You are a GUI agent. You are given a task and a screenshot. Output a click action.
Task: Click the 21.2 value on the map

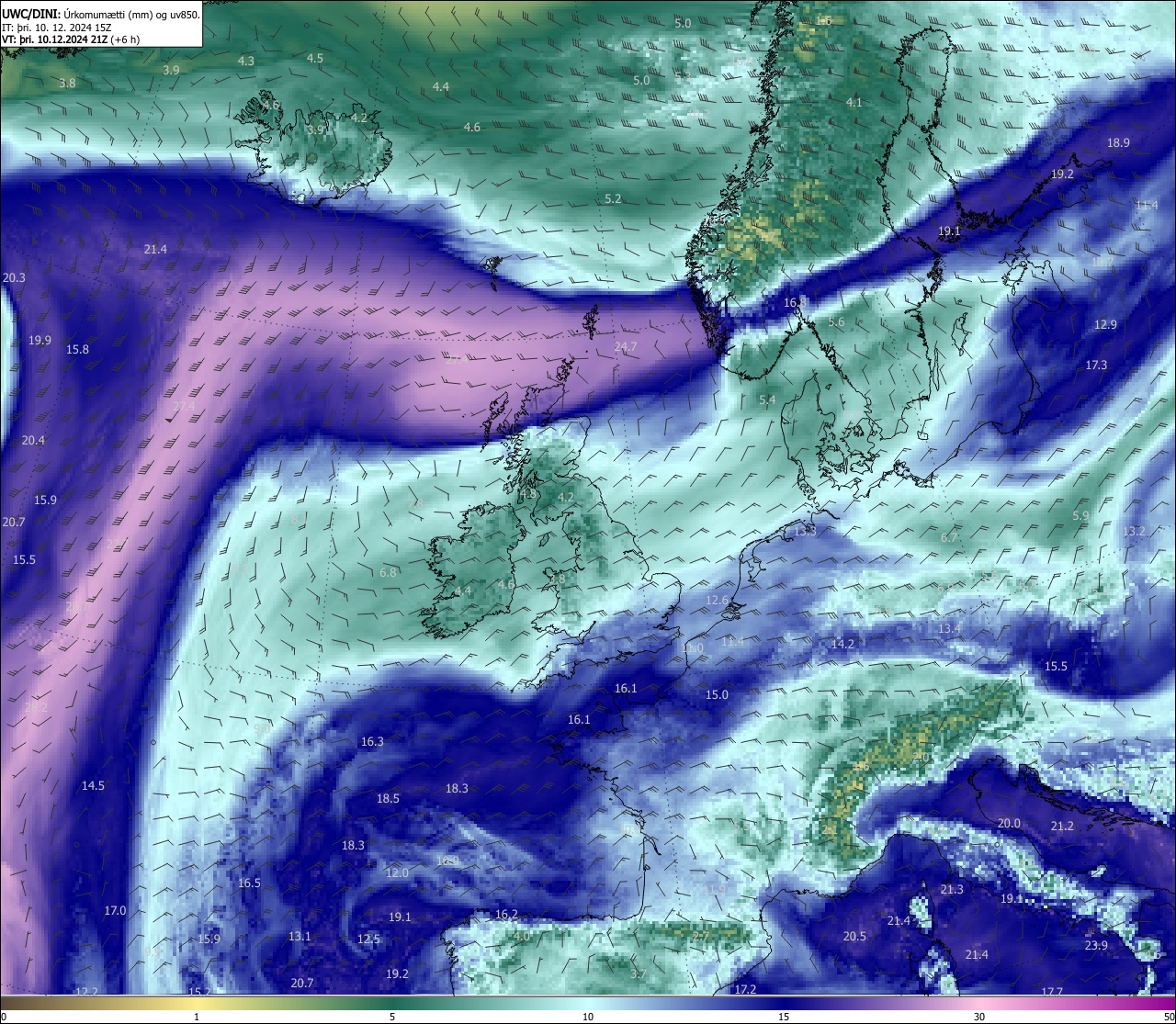1062,827
